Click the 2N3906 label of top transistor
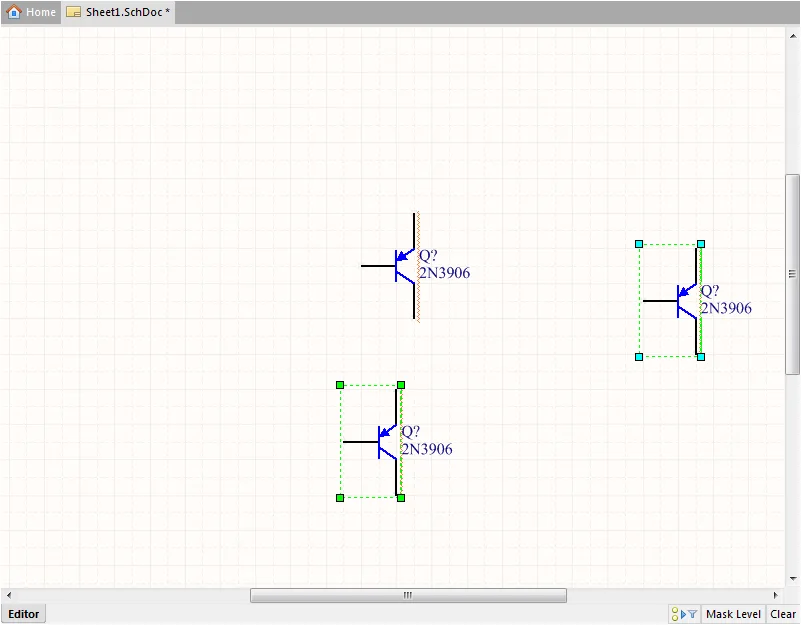The height and width of the screenshot is (625, 801). pos(444,273)
